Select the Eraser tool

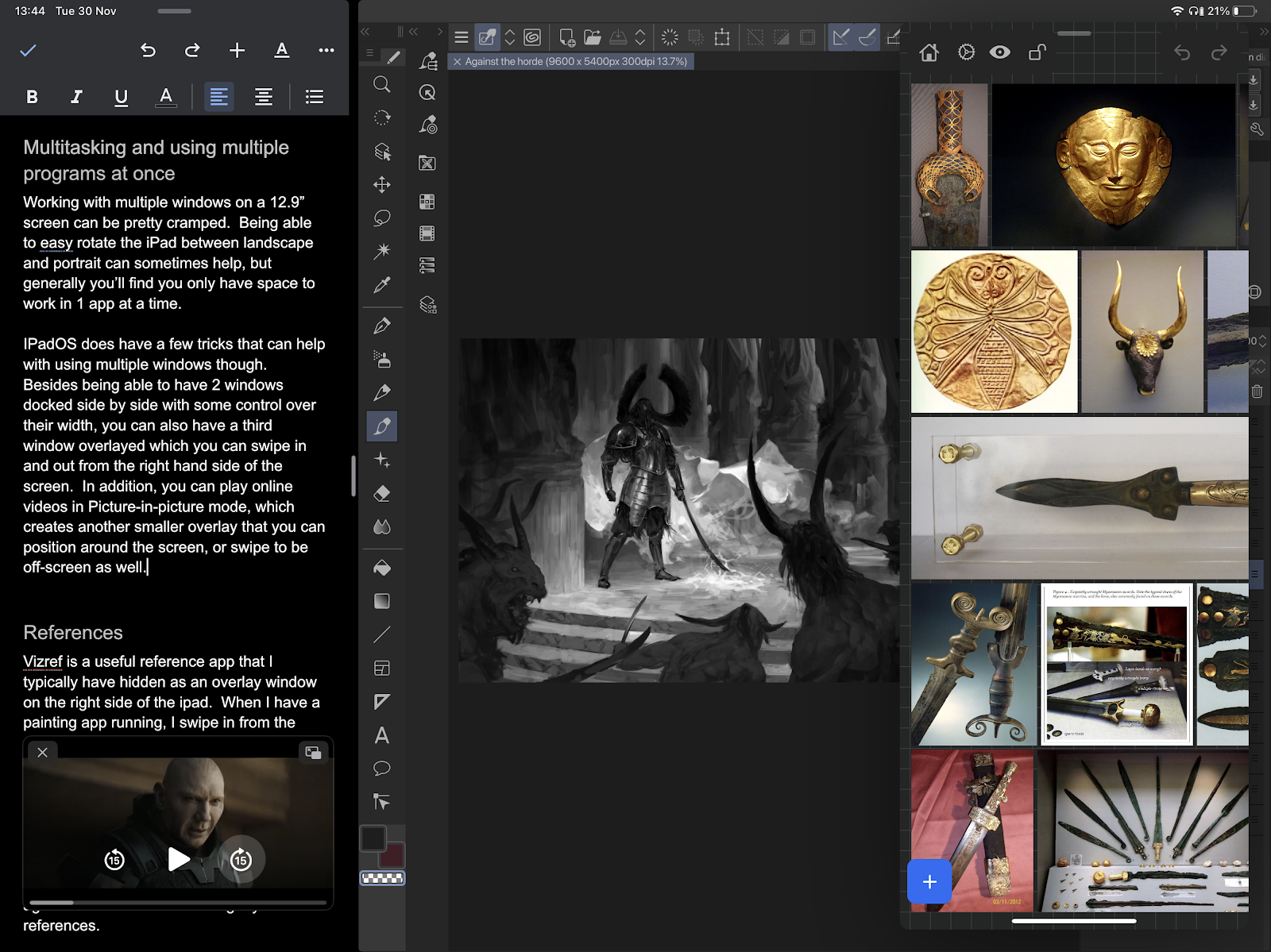382,494
